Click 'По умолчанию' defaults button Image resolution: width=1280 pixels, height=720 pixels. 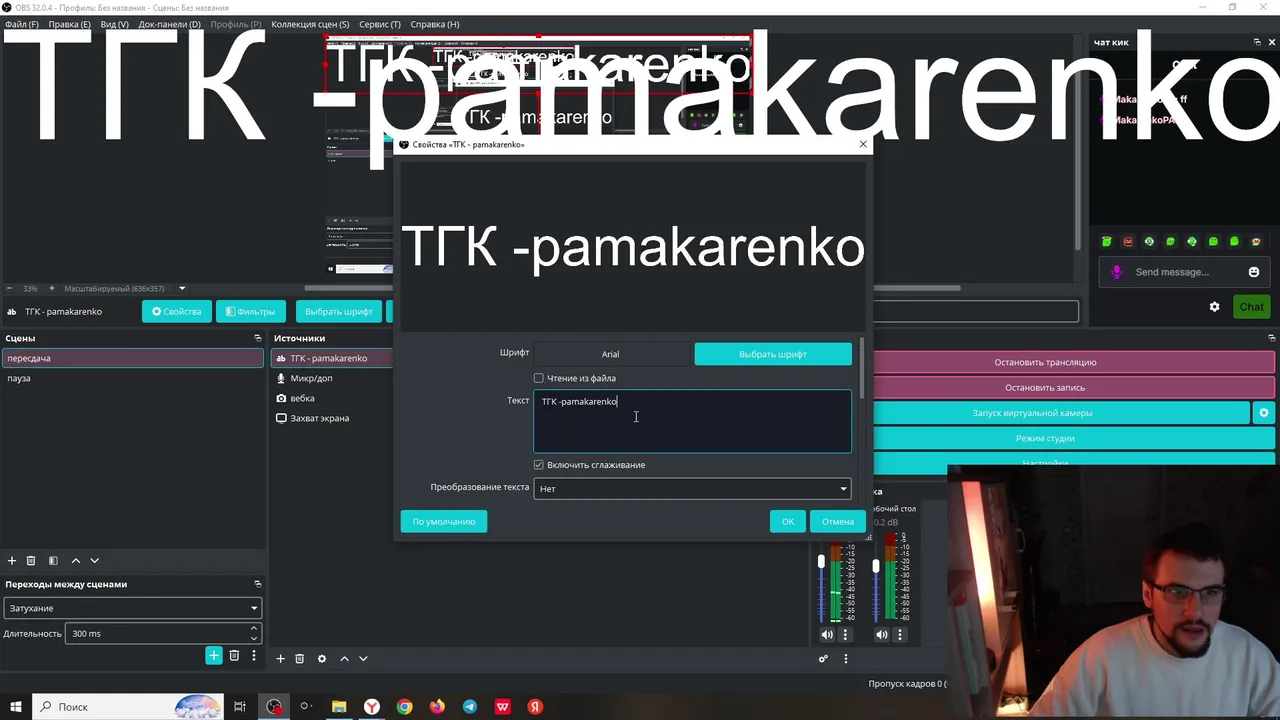tap(444, 522)
